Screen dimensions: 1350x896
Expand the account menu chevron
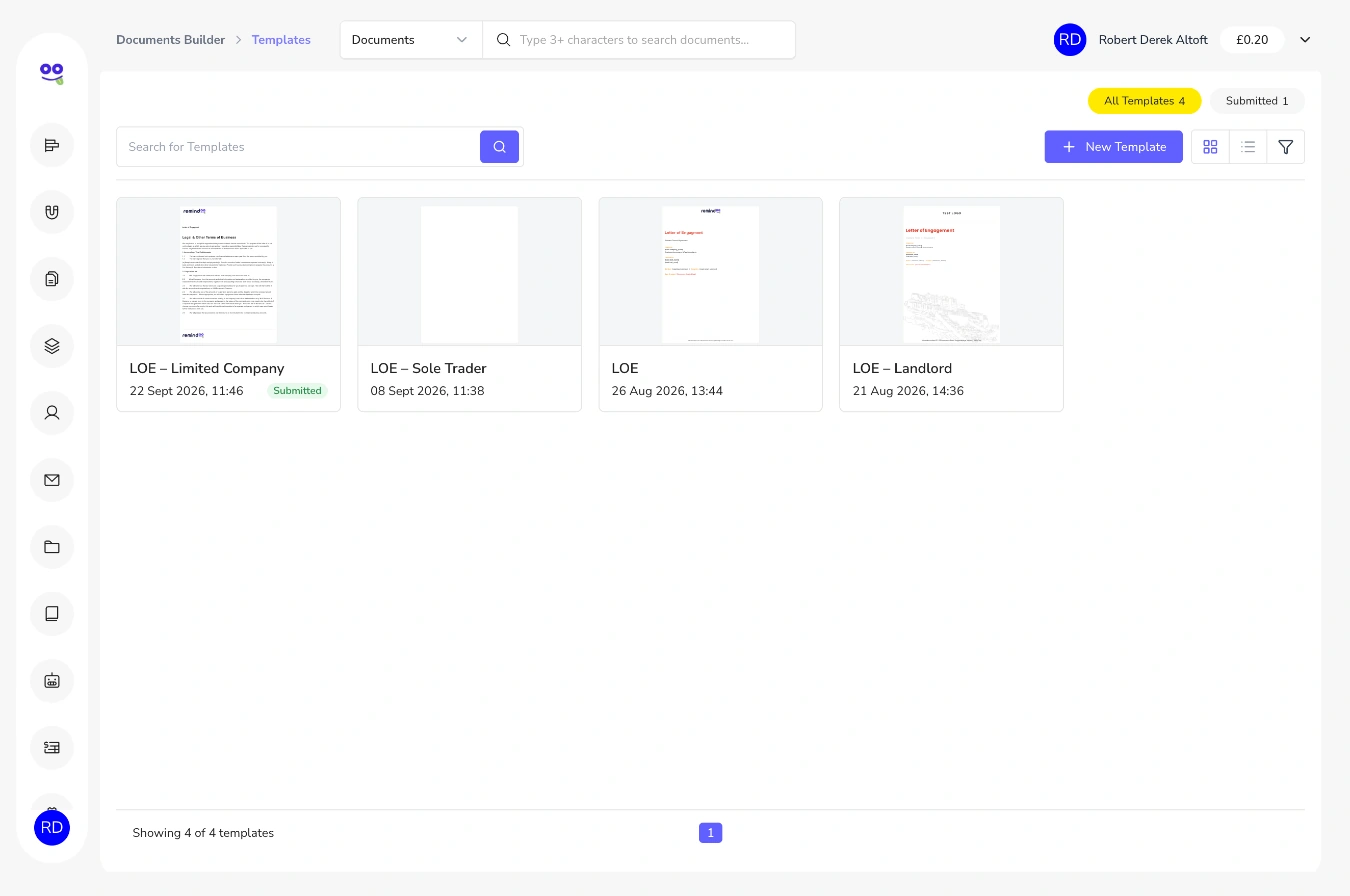tap(1305, 40)
